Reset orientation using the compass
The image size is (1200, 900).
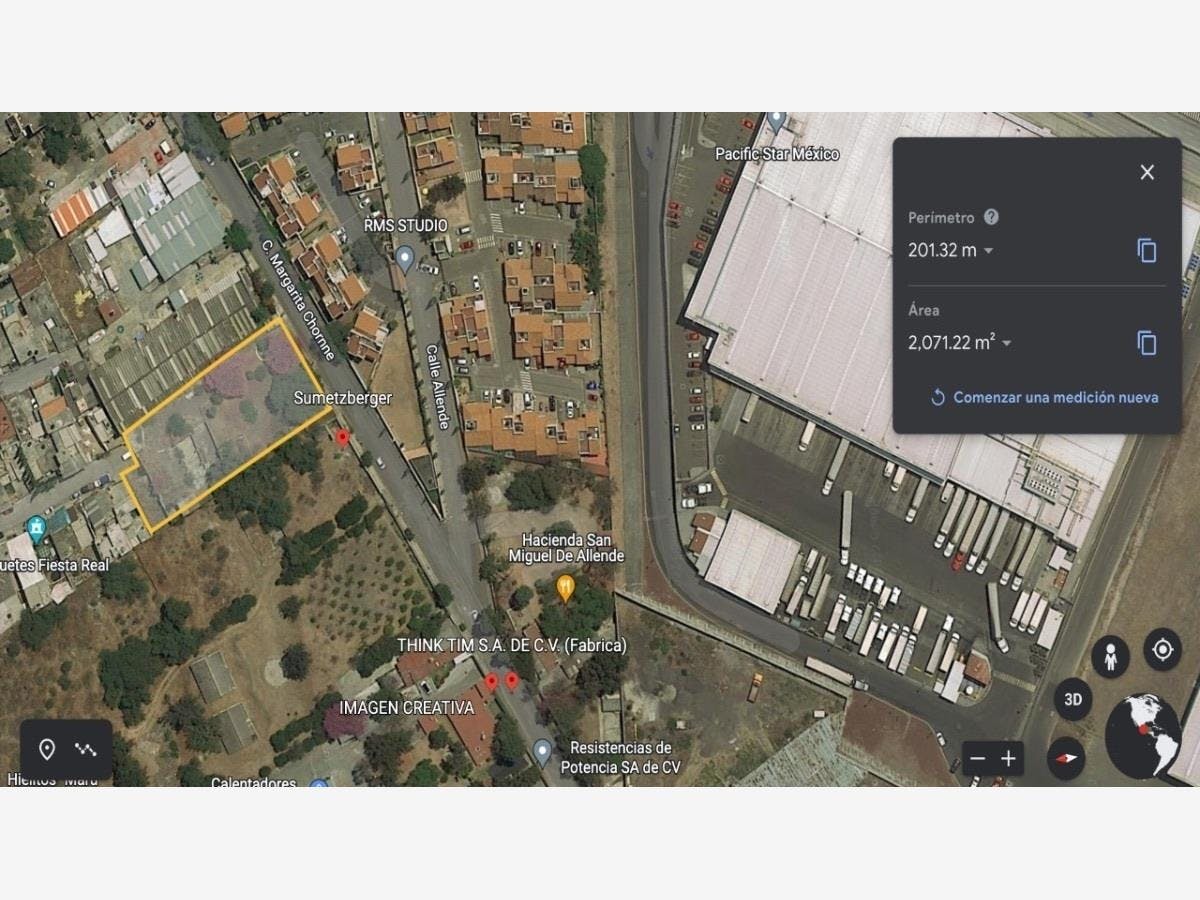1066,759
